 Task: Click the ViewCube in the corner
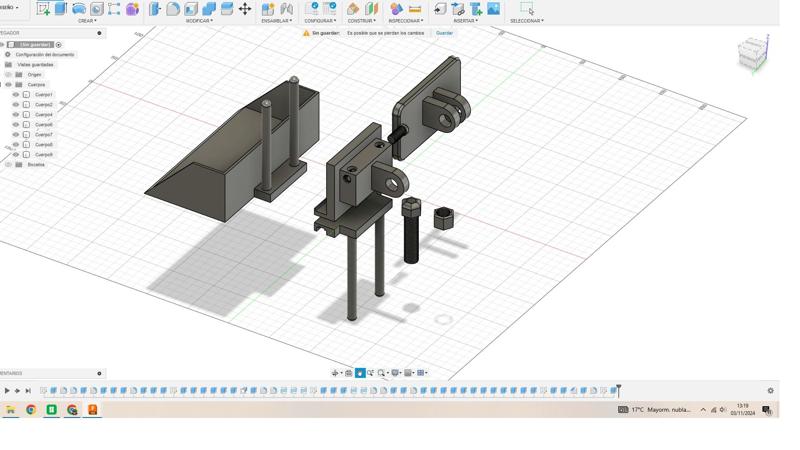753,54
